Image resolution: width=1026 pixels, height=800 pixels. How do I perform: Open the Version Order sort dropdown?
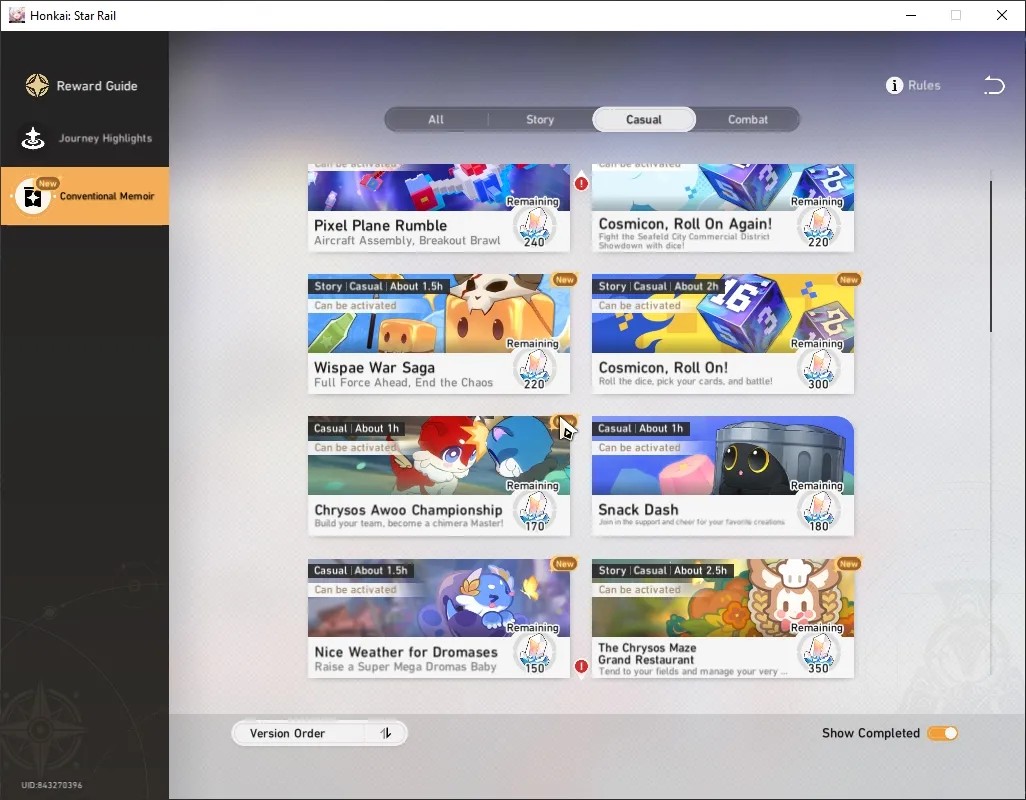[319, 733]
